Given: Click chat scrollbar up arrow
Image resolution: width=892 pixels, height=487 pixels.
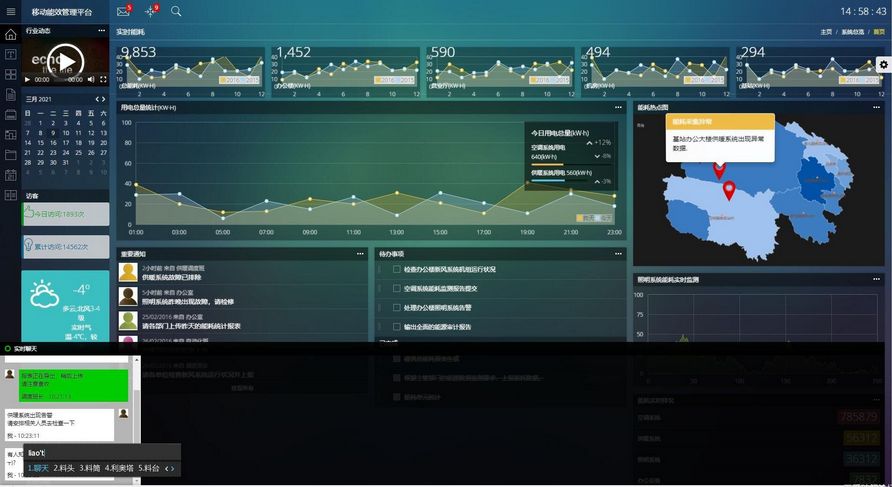Looking at the screenshot, I should pos(137,360).
